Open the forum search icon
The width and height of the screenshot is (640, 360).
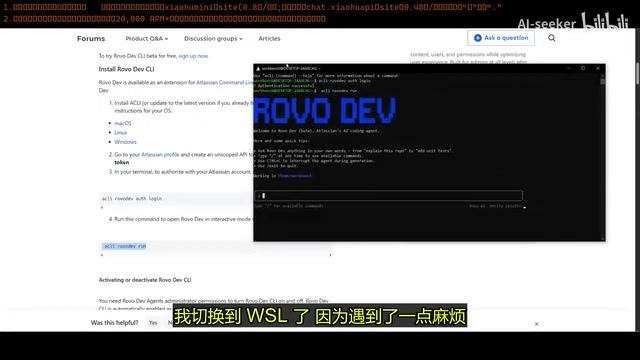click(x=551, y=38)
